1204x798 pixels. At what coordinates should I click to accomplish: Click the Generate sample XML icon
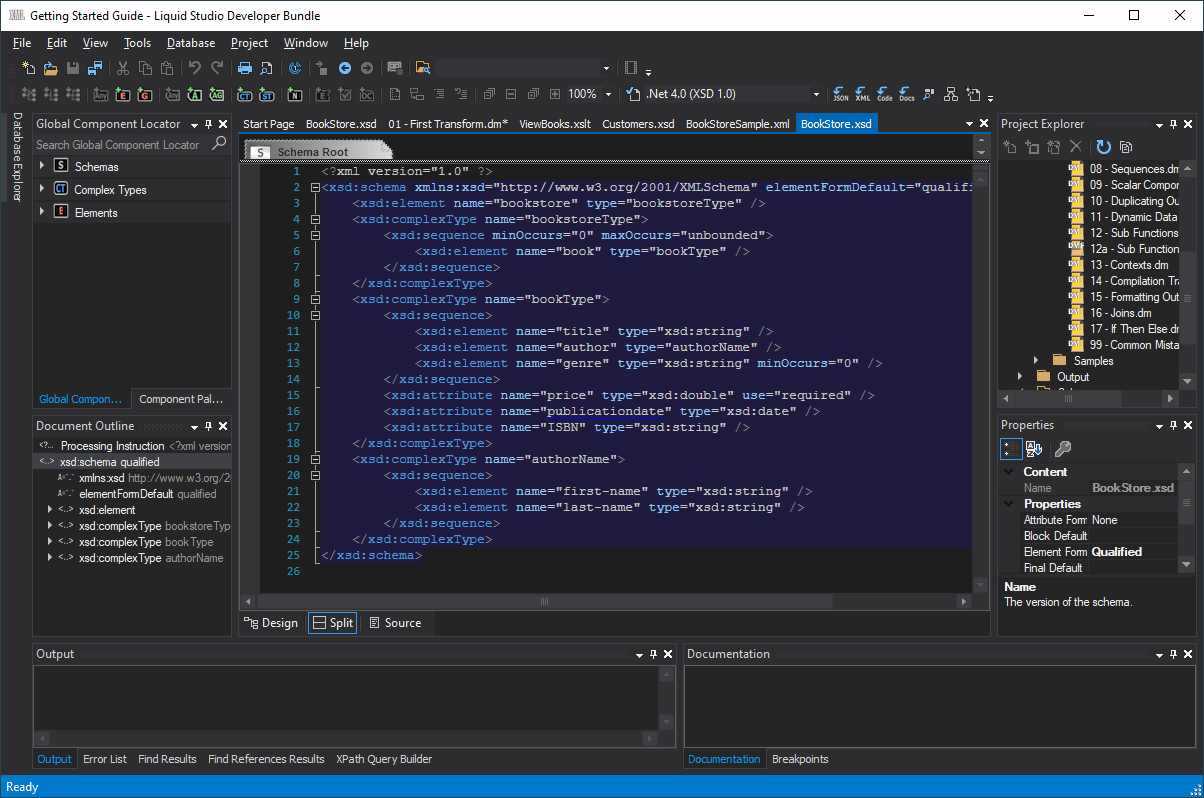[863, 94]
